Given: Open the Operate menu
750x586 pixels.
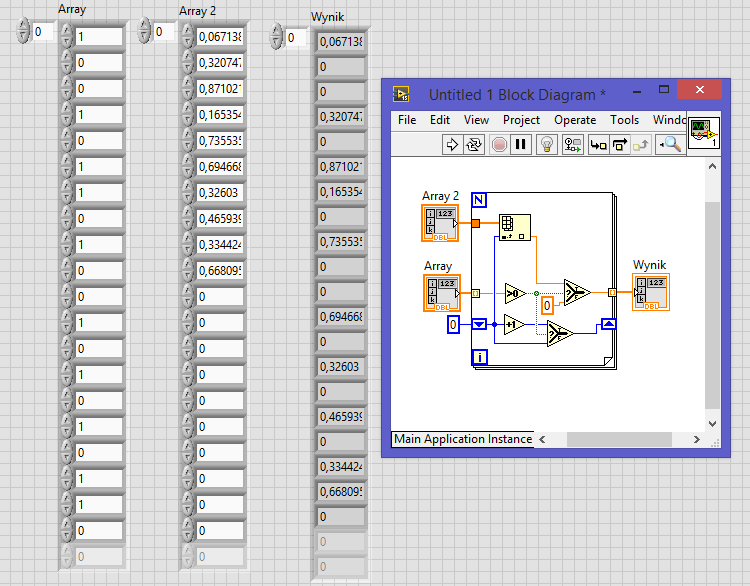Looking at the screenshot, I should pyautogui.click(x=575, y=120).
